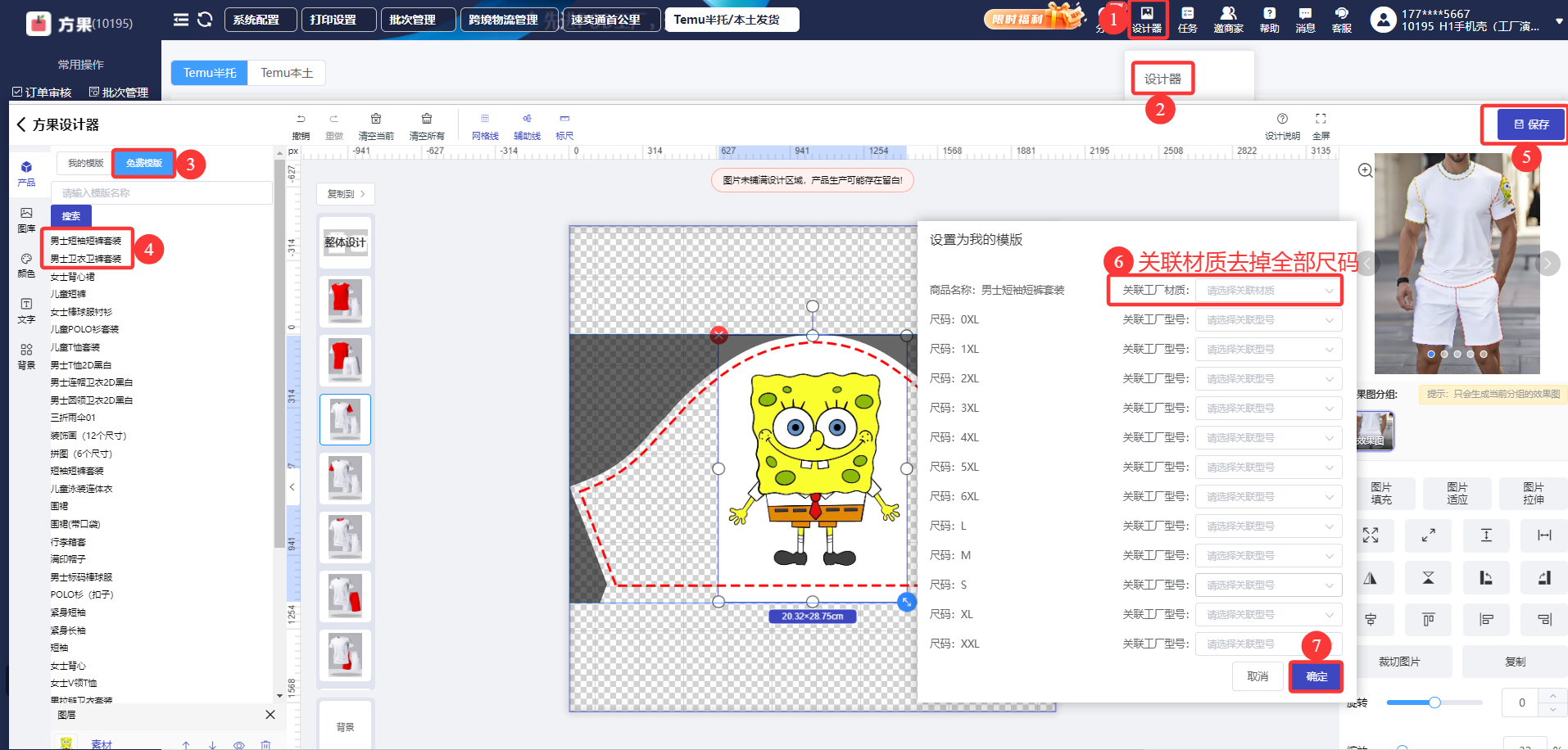The height and width of the screenshot is (750, 1568).
Task: Select the 文字 text sidebar icon
Action: [26, 311]
